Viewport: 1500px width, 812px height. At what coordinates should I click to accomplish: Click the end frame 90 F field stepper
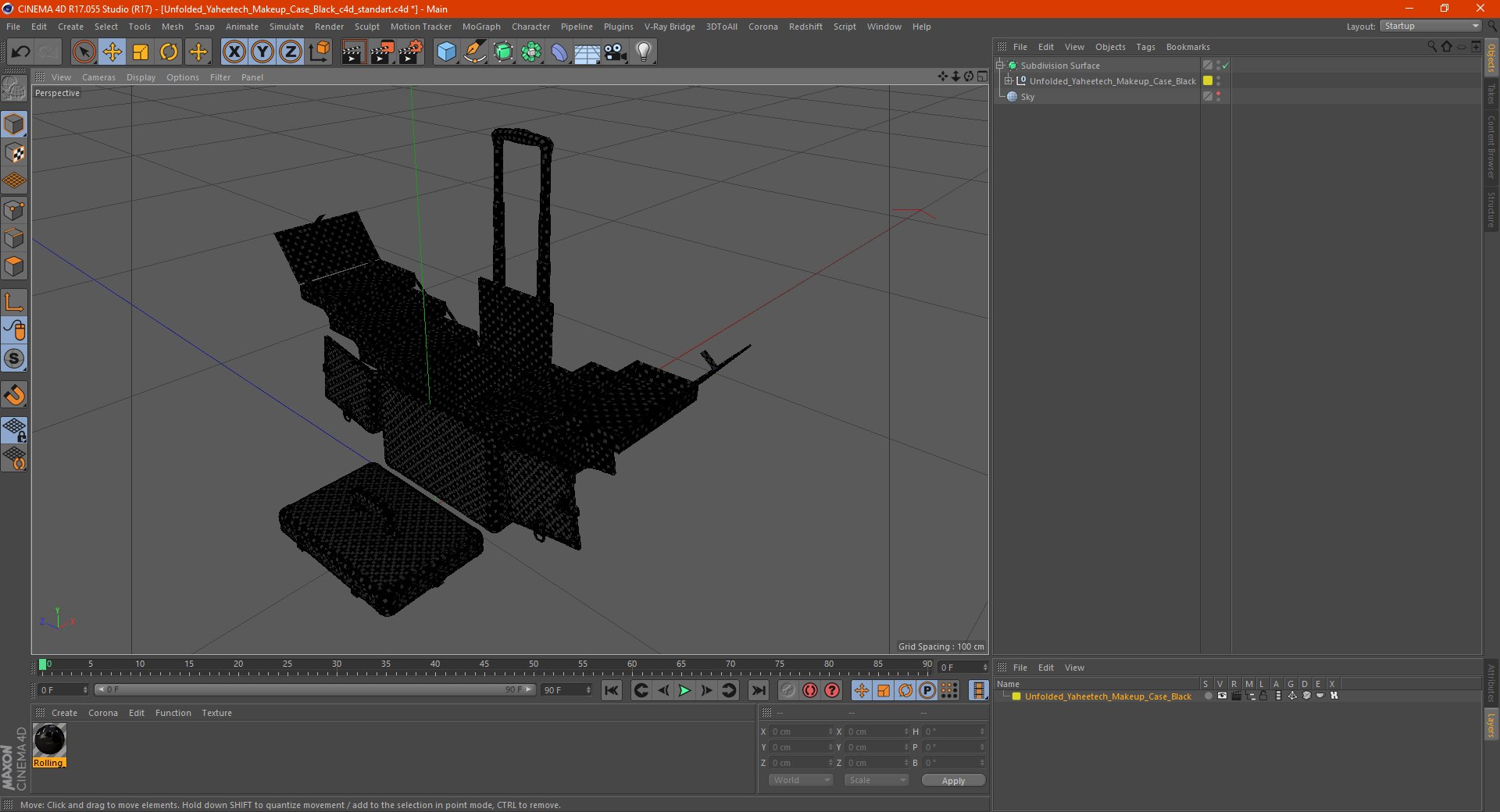tap(588, 690)
